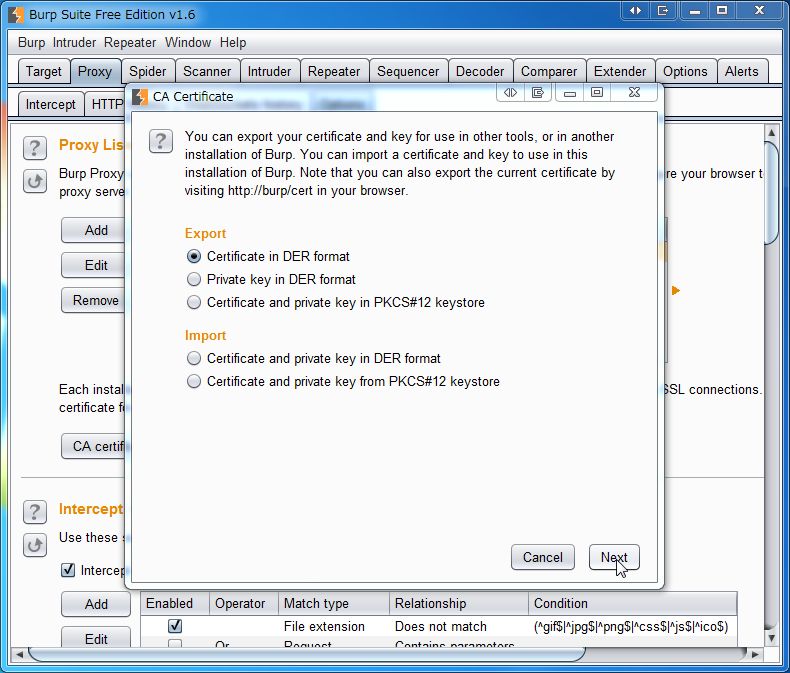Viewport: 790px width, 673px height.
Task: Switch to the Scanner tab
Action: click(207, 72)
